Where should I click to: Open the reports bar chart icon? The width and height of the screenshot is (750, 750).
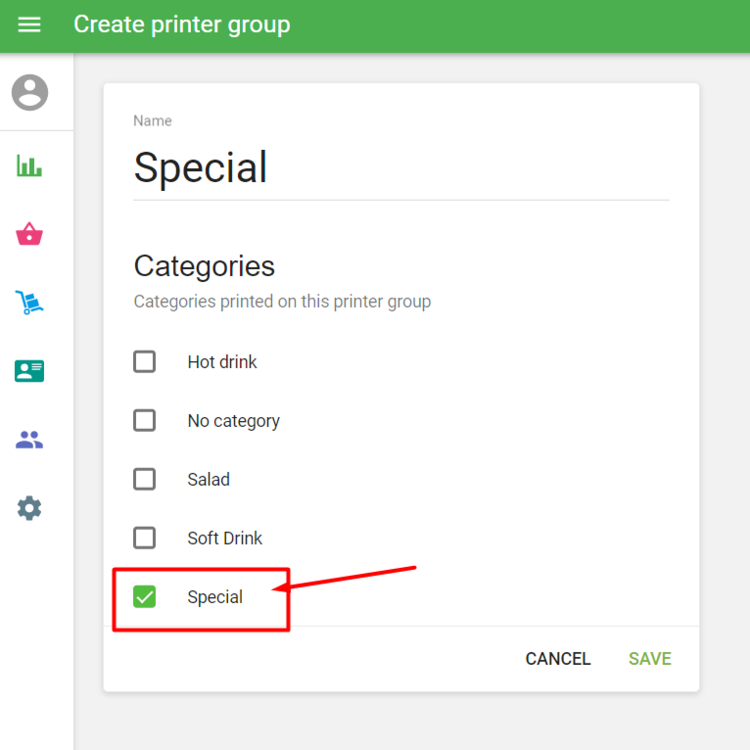pyautogui.click(x=29, y=166)
